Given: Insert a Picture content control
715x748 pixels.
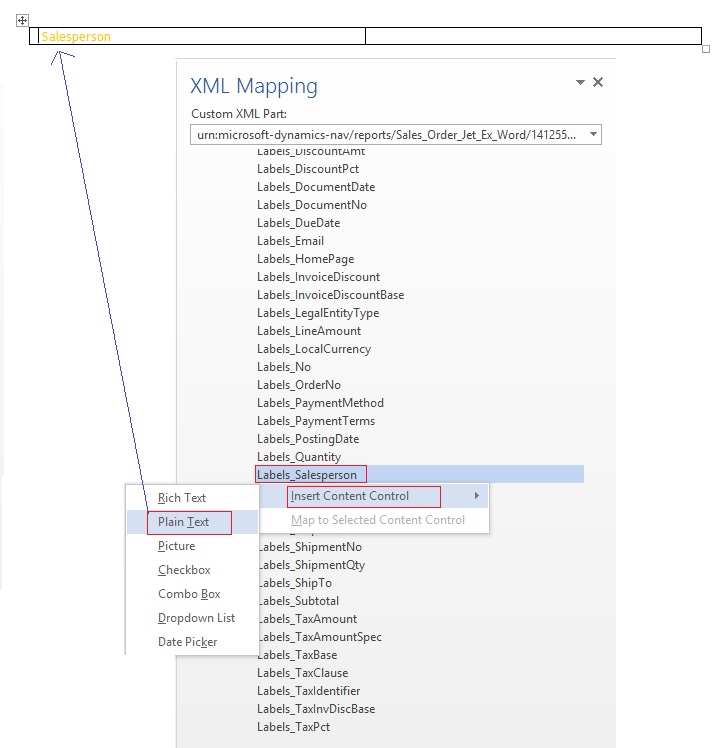Looking at the screenshot, I should pos(177,546).
